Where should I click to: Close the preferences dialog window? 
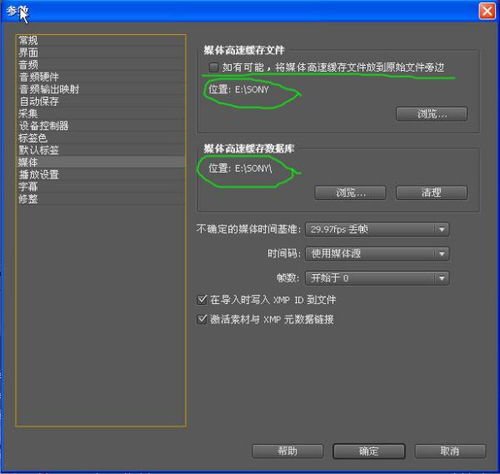[x=487, y=11]
